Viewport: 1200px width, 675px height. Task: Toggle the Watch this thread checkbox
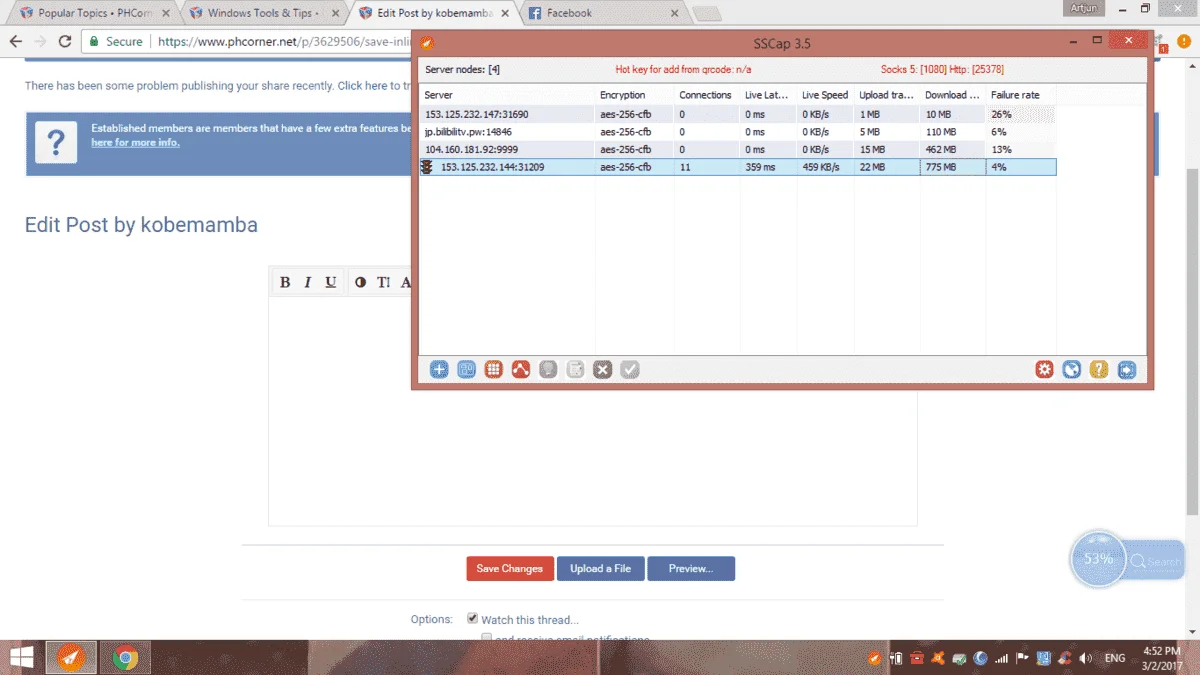(x=473, y=619)
